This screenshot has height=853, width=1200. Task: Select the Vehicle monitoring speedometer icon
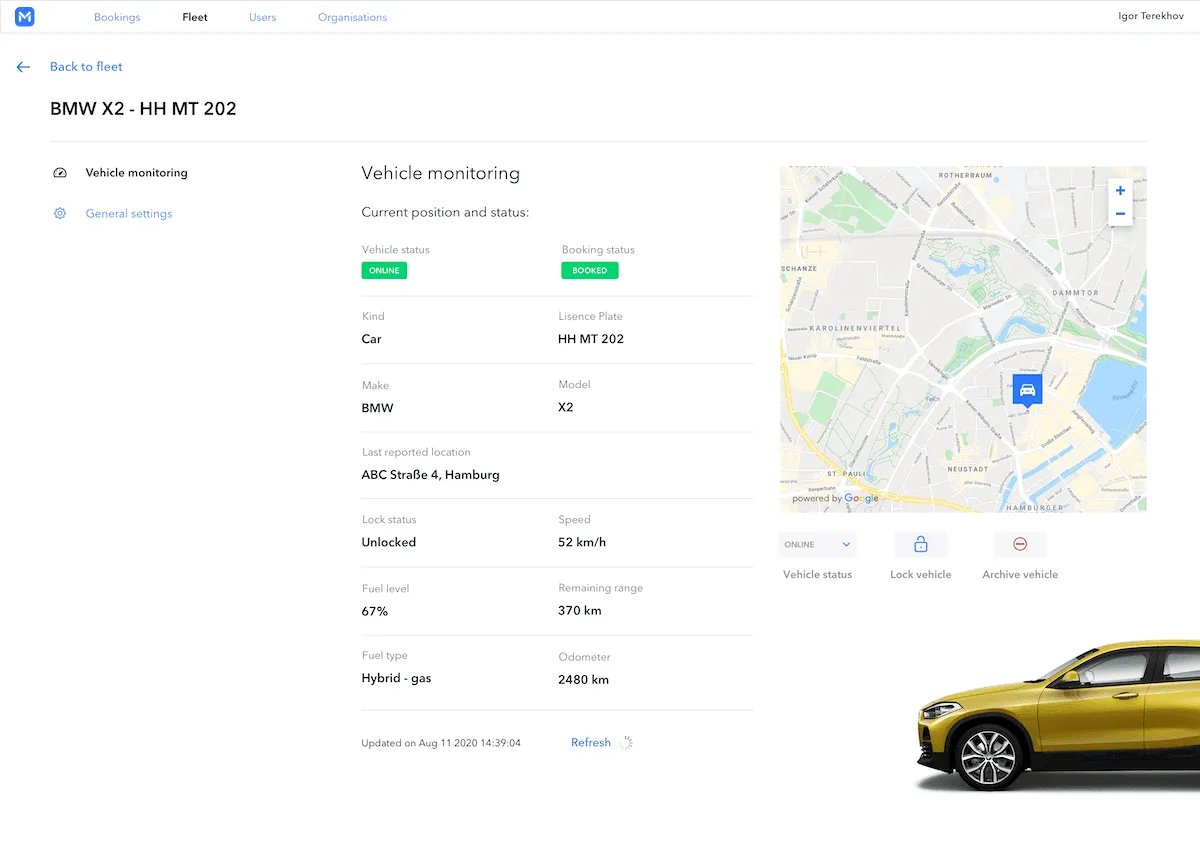60,172
